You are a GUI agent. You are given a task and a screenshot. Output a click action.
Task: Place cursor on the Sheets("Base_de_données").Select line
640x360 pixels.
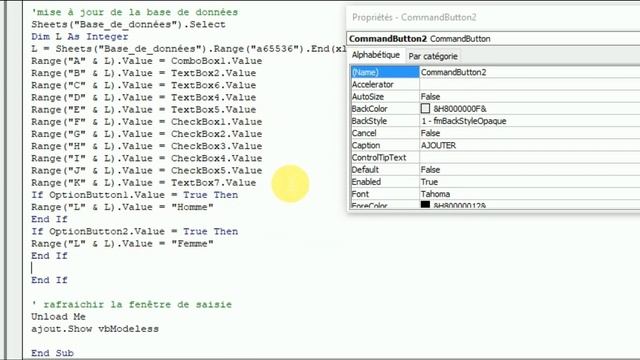pos(128,24)
